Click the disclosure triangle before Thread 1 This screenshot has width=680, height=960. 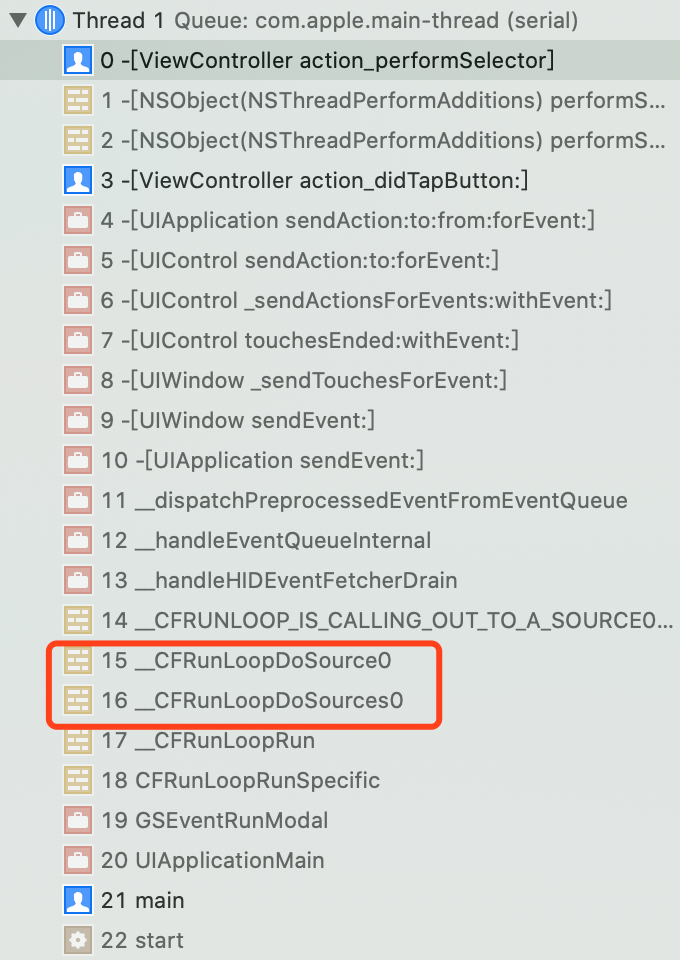click(14, 19)
